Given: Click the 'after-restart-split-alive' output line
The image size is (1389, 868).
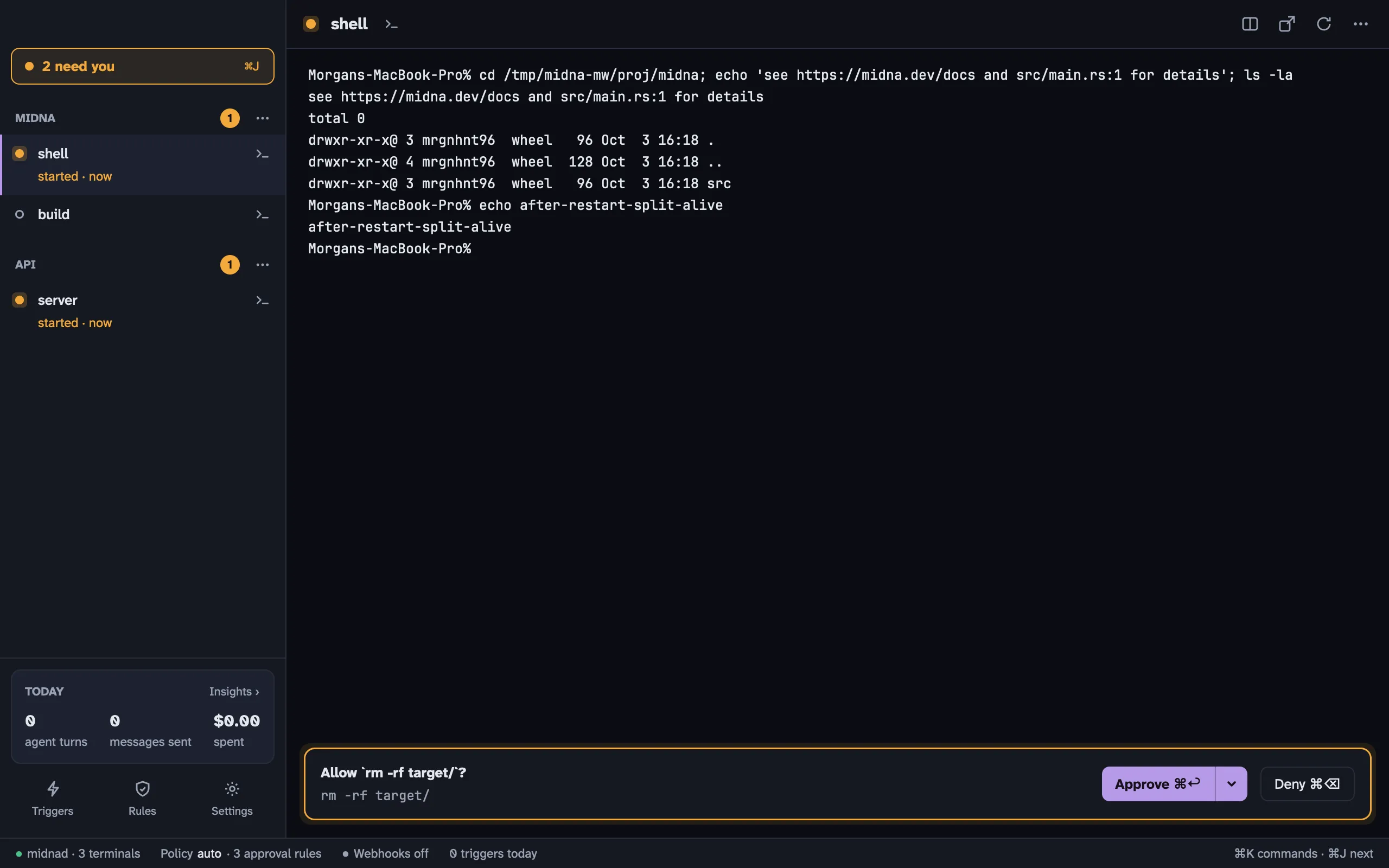Looking at the screenshot, I should pyautogui.click(x=409, y=227).
